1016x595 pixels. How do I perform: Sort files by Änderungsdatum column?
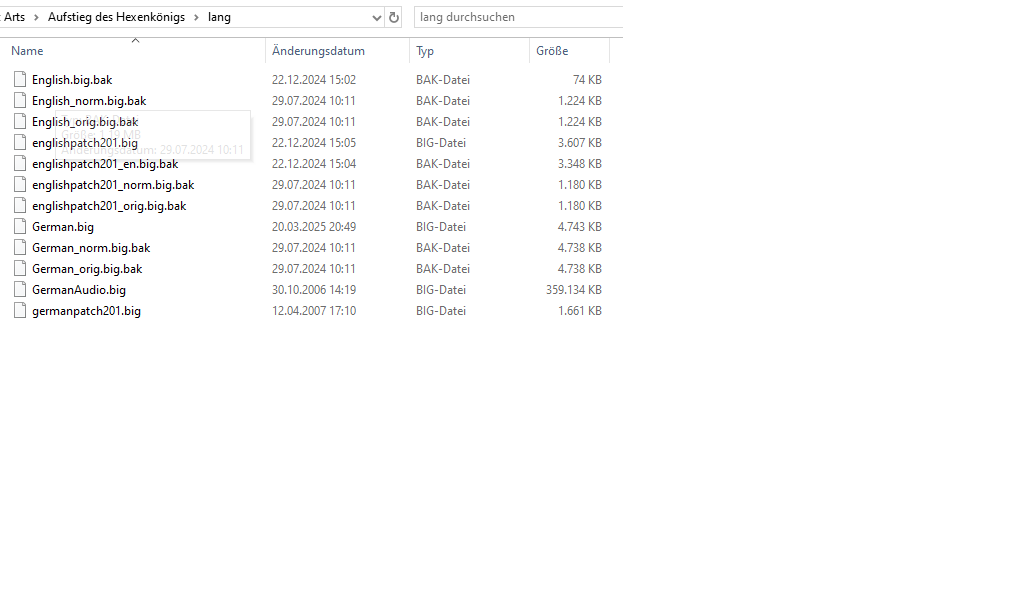pos(318,51)
